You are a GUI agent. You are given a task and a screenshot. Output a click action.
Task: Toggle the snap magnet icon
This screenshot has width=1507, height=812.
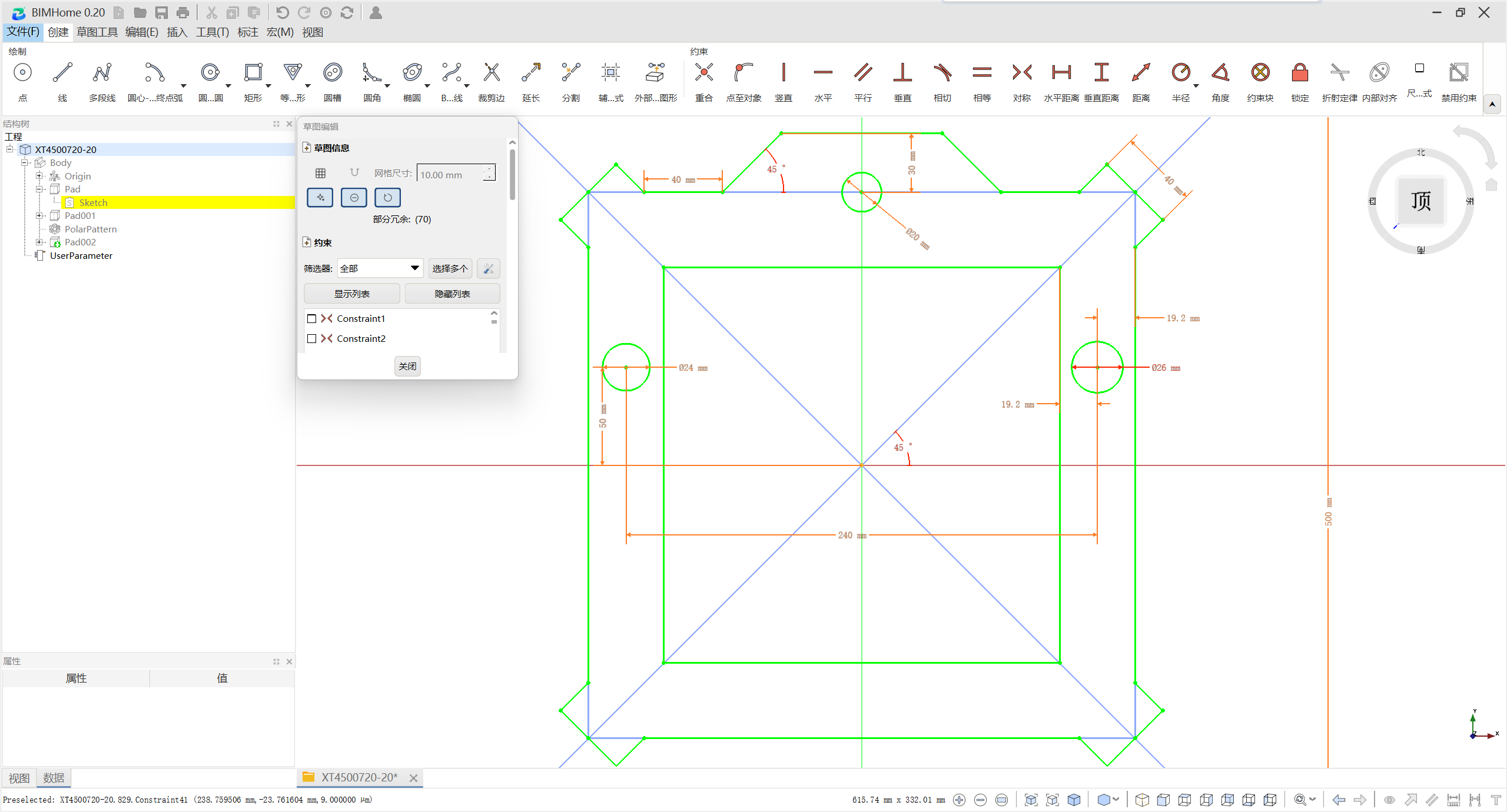pos(354,172)
